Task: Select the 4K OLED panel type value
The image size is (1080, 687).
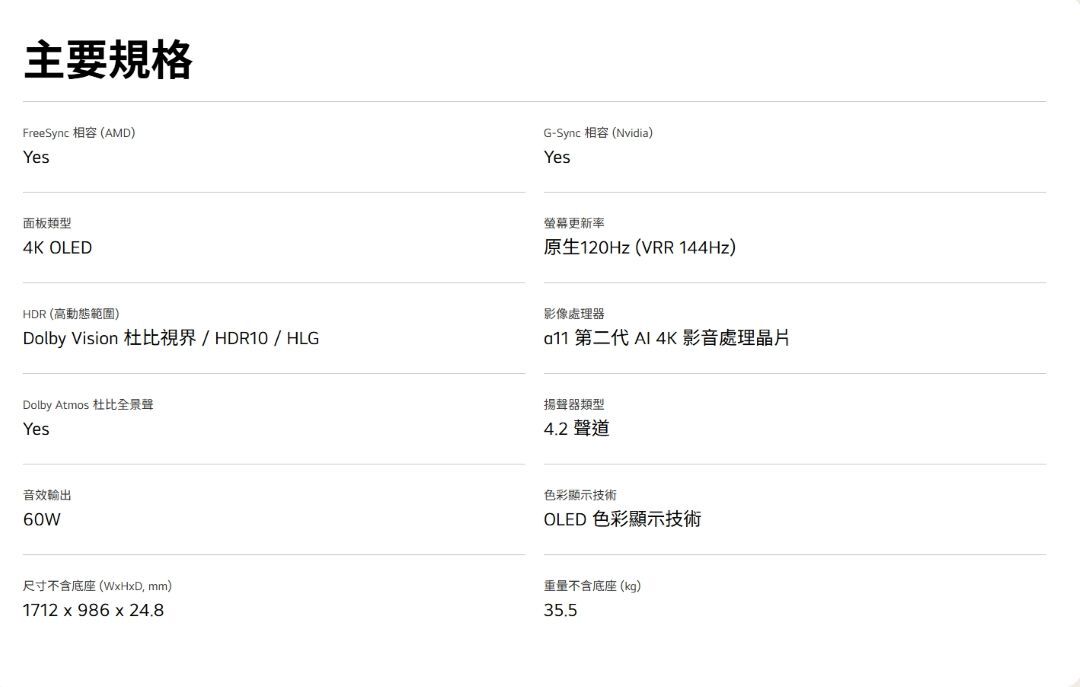Action: (57, 248)
